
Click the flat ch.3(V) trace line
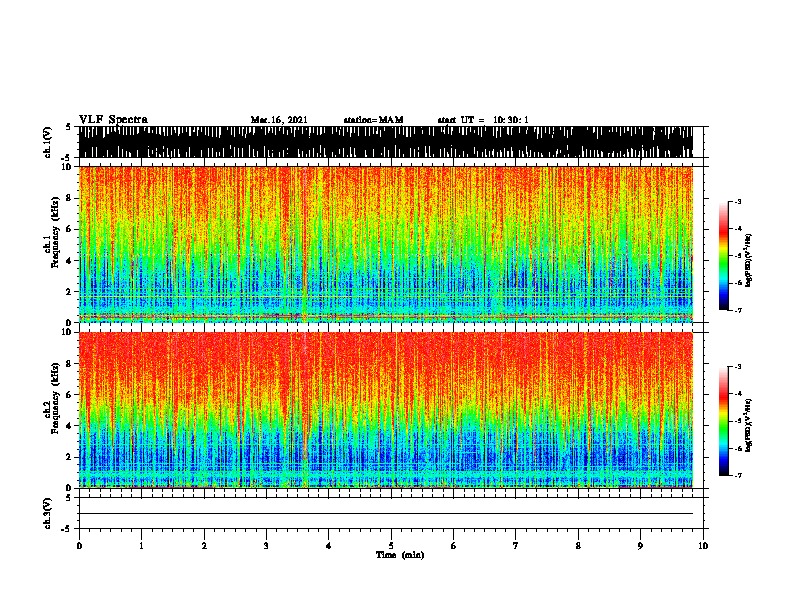(x=386, y=514)
